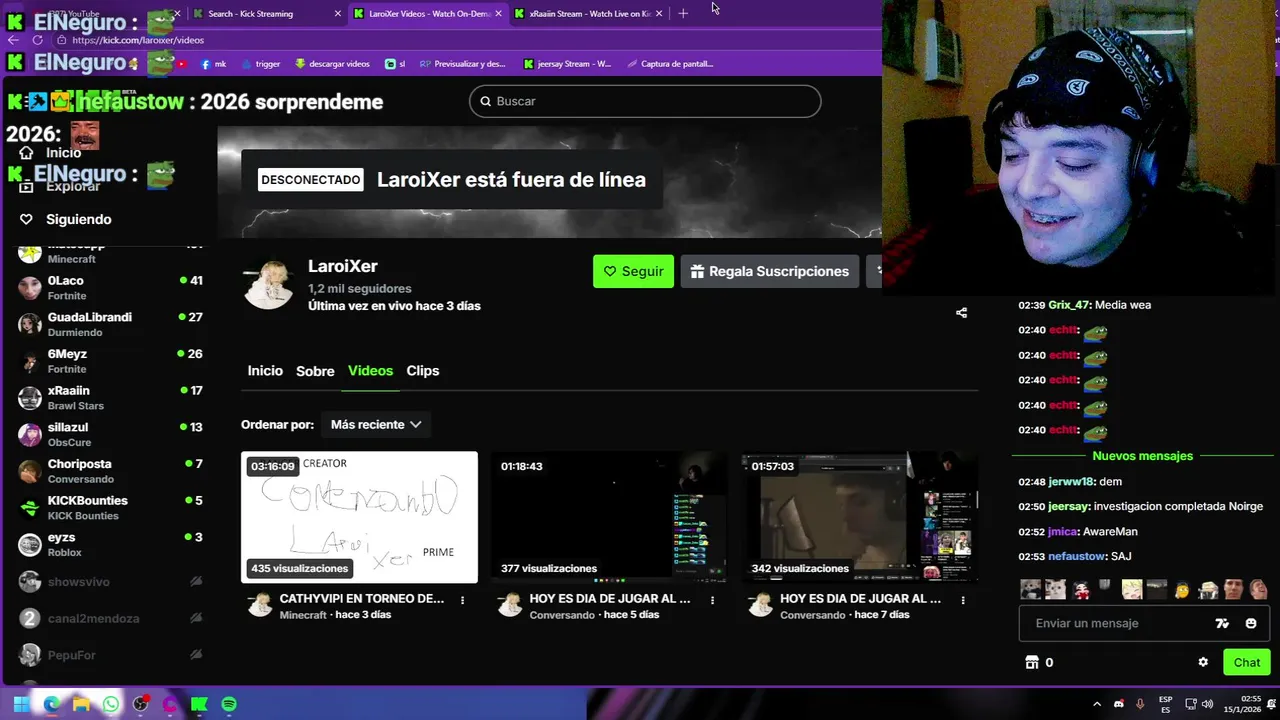Open CATHYVIPI EN TORNEO DE... video title
This screenshot has height=720, width=1280.
coord(362,598)
